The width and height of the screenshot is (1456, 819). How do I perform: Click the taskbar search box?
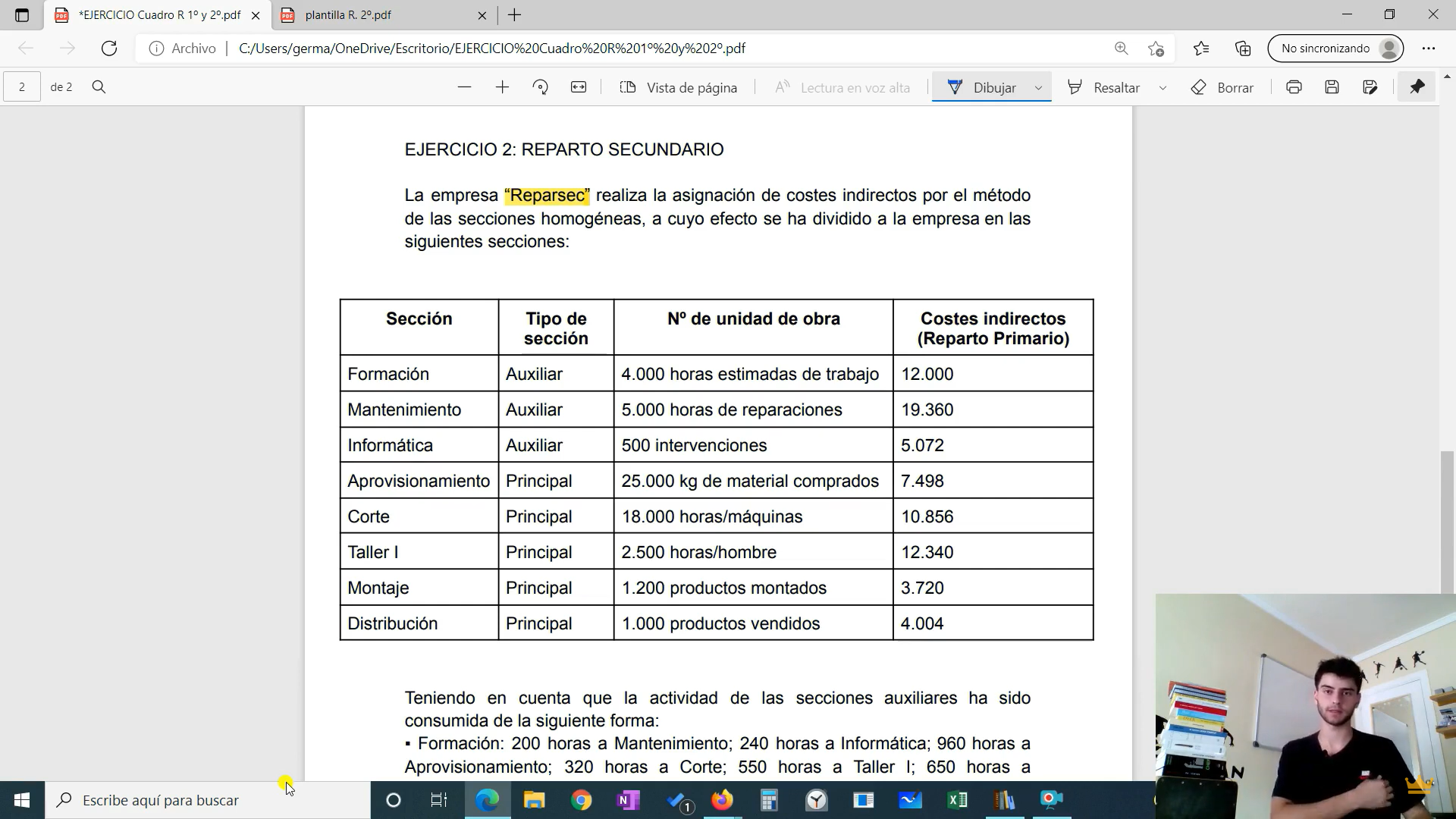(x=208, y=800)
